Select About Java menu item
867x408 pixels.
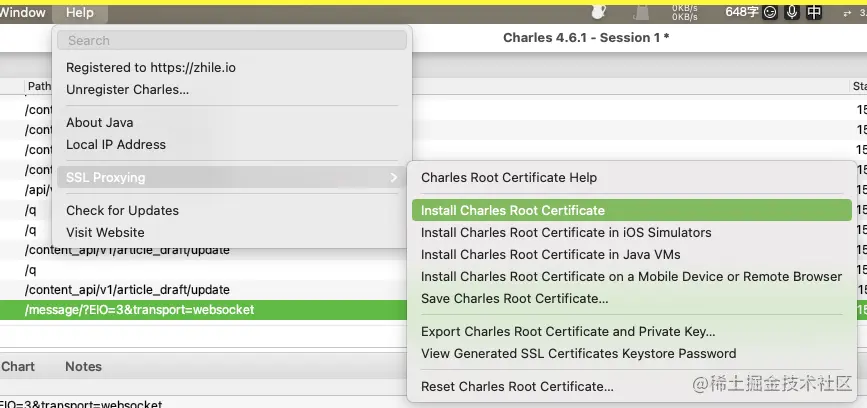coord(100,122)
